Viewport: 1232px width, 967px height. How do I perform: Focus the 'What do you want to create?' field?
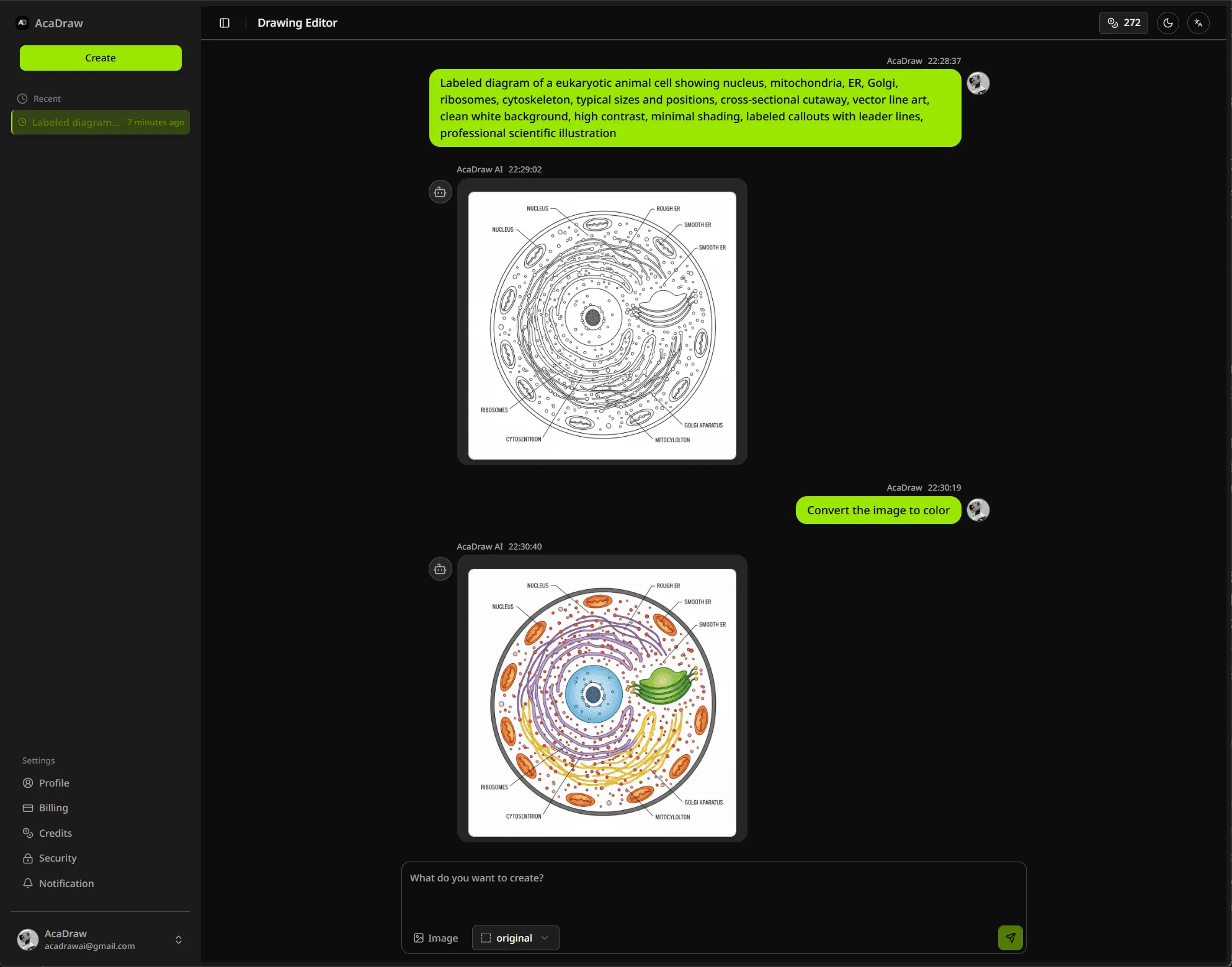point(713,889)
